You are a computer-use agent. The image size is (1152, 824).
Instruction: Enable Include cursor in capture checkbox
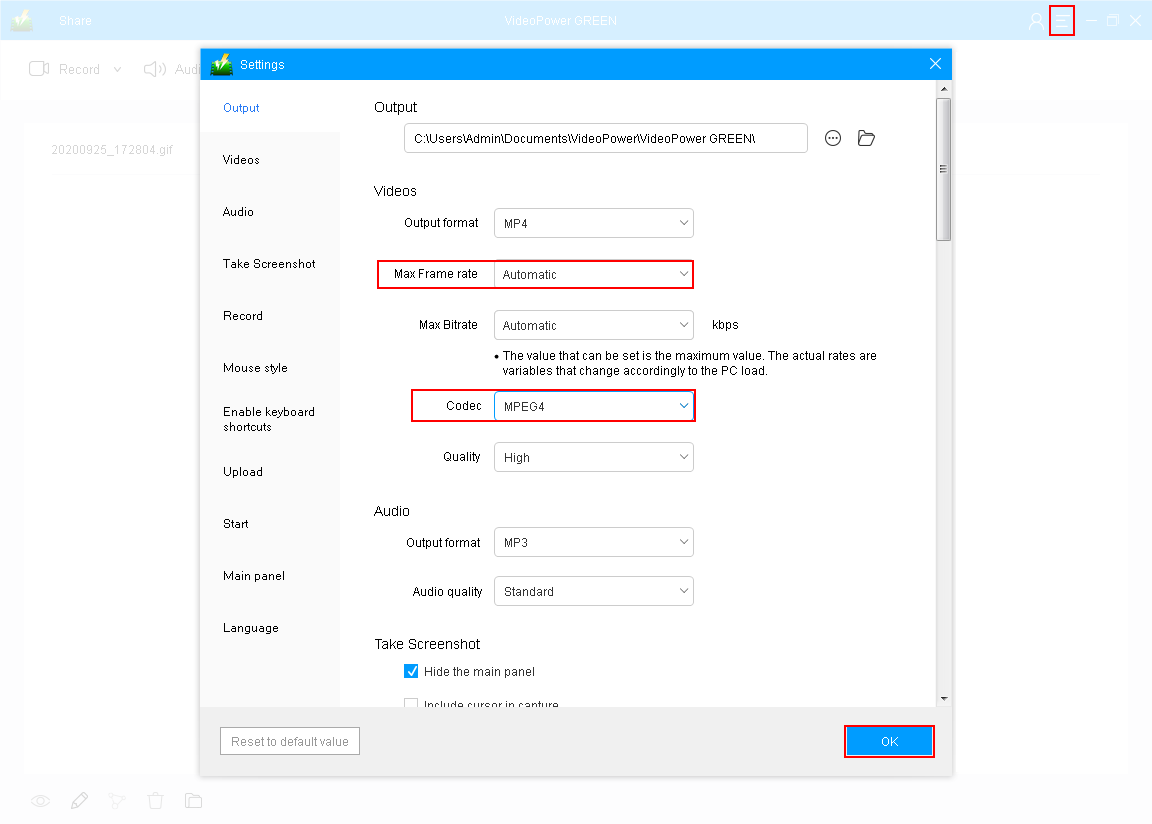[411, 704]
